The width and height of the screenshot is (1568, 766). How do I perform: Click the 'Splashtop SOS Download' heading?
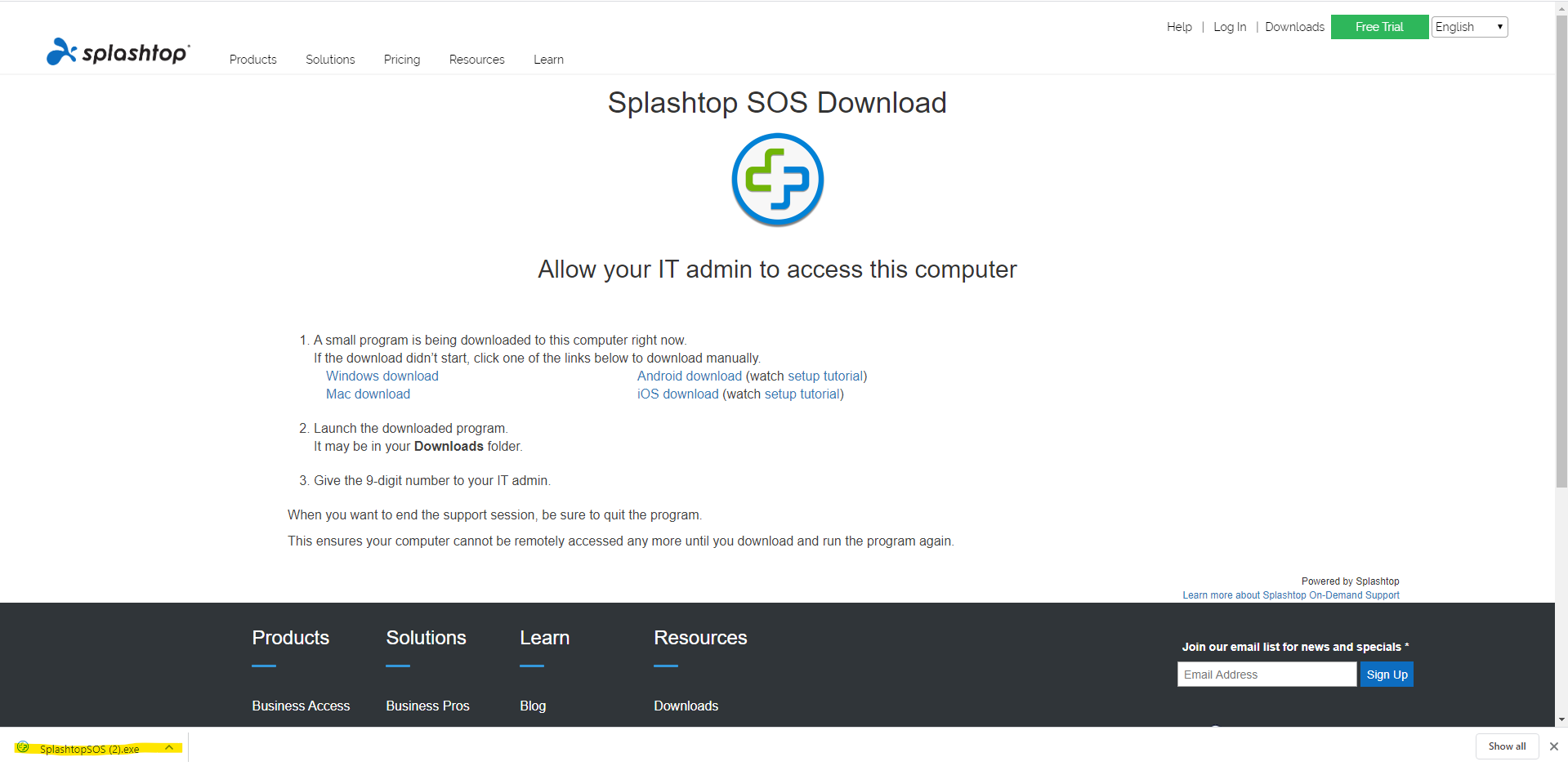[x=777, y=103]
